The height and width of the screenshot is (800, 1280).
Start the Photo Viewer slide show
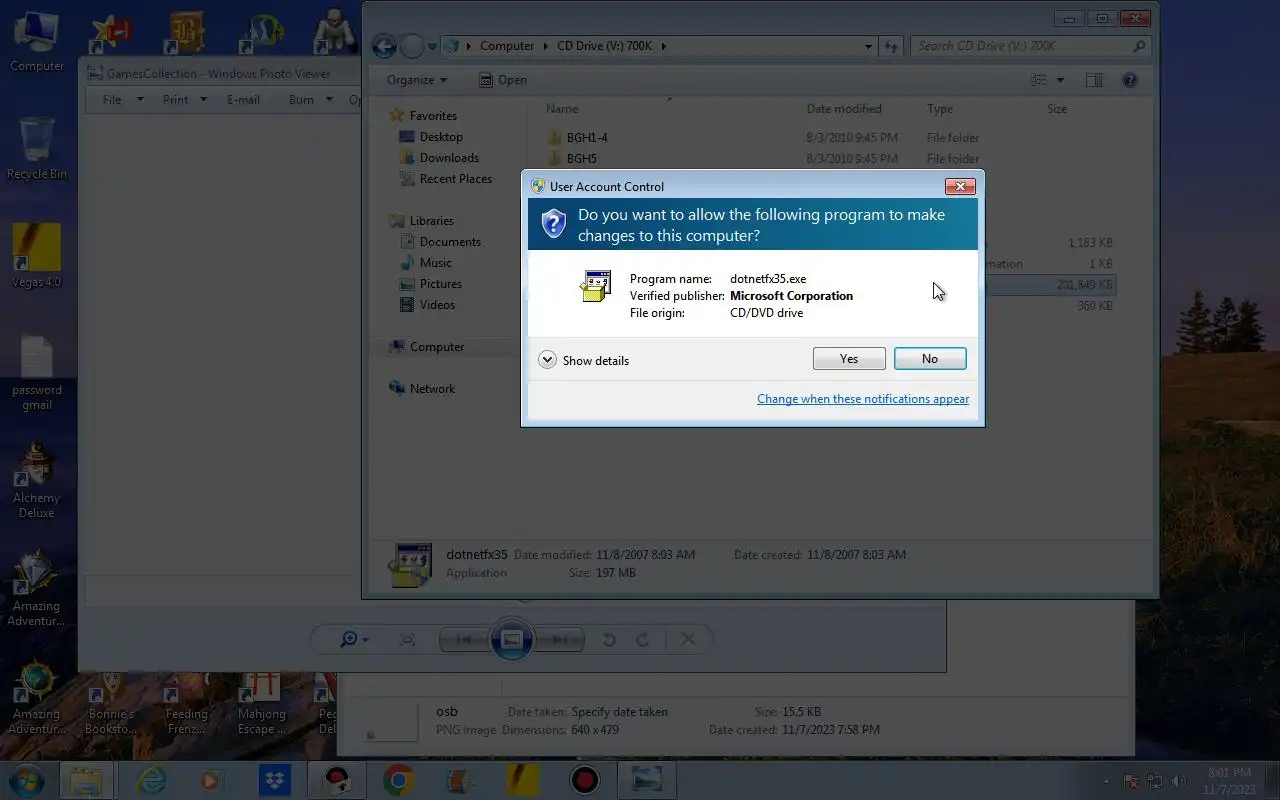pyautogui.click(x=511, y=639)
